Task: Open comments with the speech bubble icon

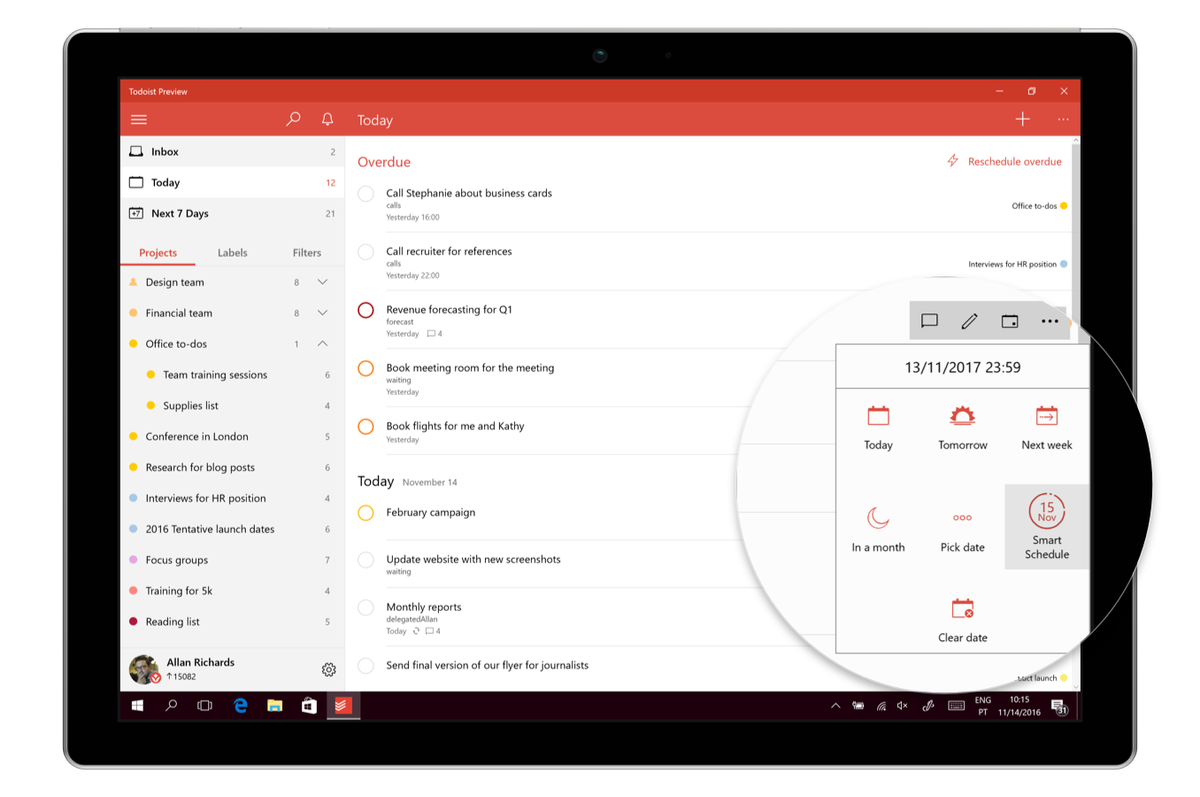Action: 929,320
